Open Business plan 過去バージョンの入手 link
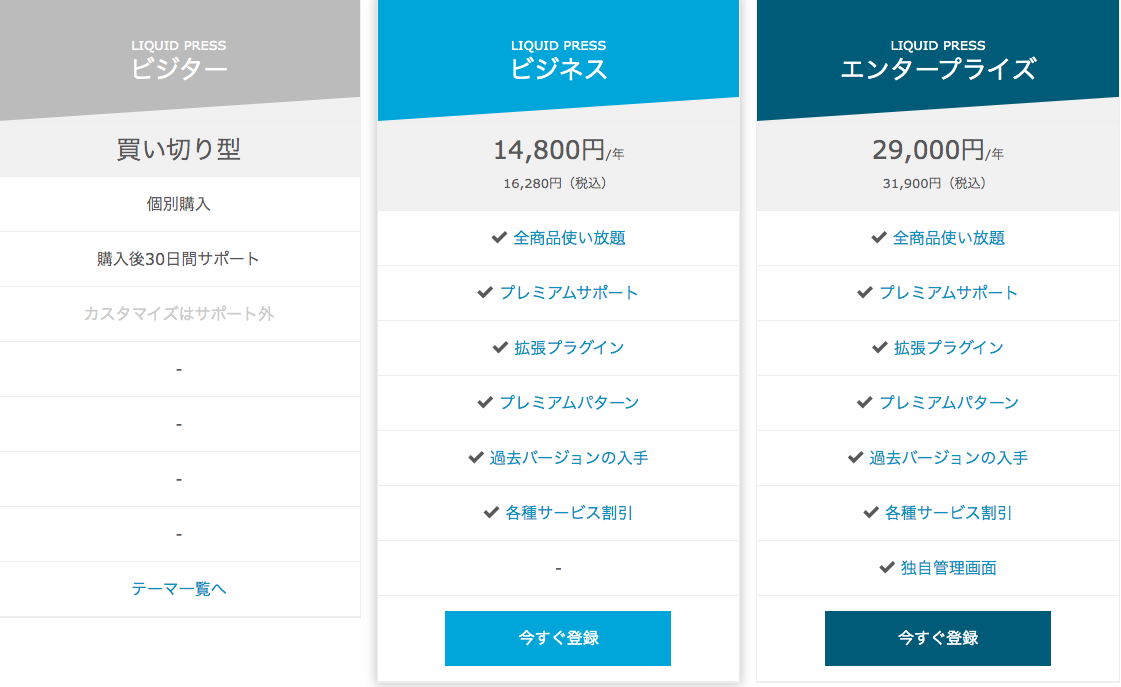Image resolution: width=1121 pixels, height=687 pixels. click(569, 458)
